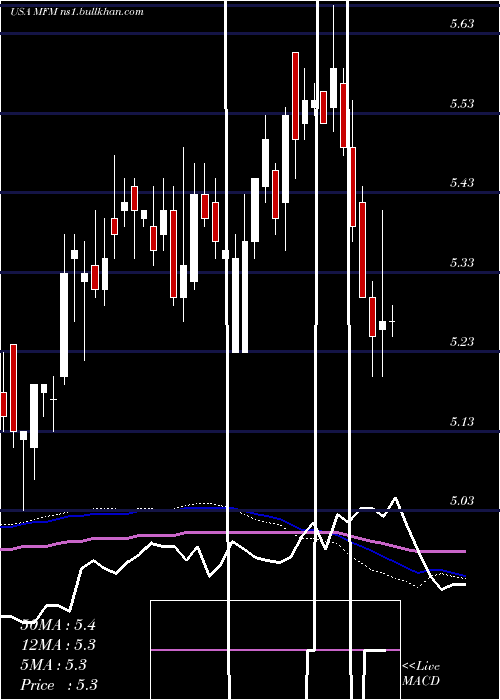The width and height of the screenshot is (500, 700).
Task: Click the 5.53 price axis label
Action: [x=462, y=104]
